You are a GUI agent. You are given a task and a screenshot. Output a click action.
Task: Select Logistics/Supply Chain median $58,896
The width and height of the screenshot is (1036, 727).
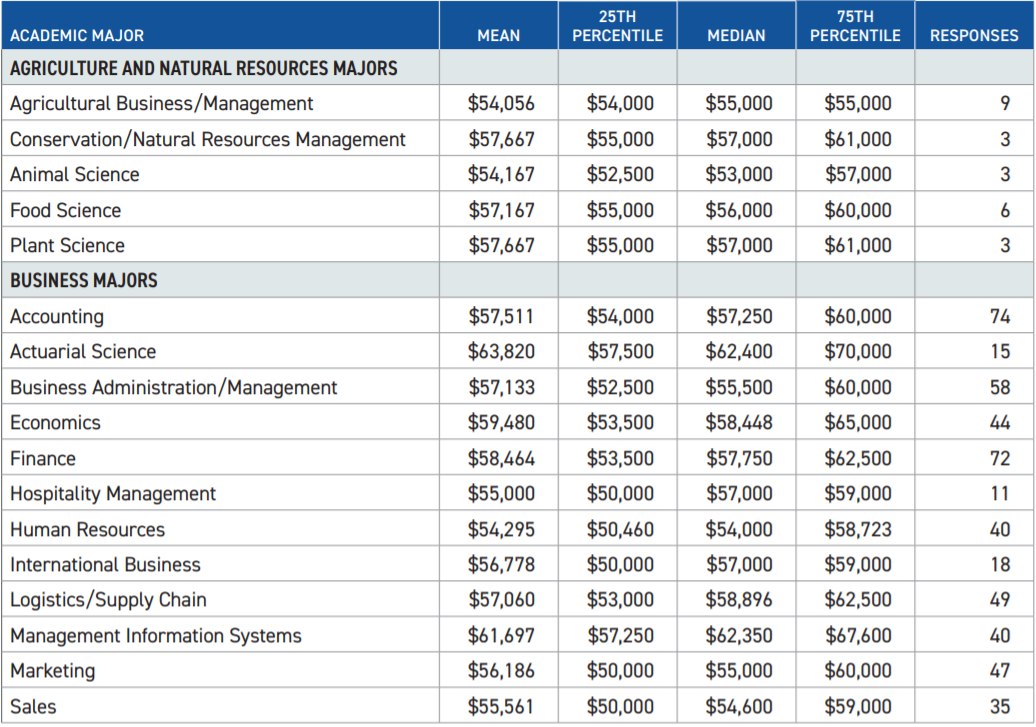click(x=739, y=600)
